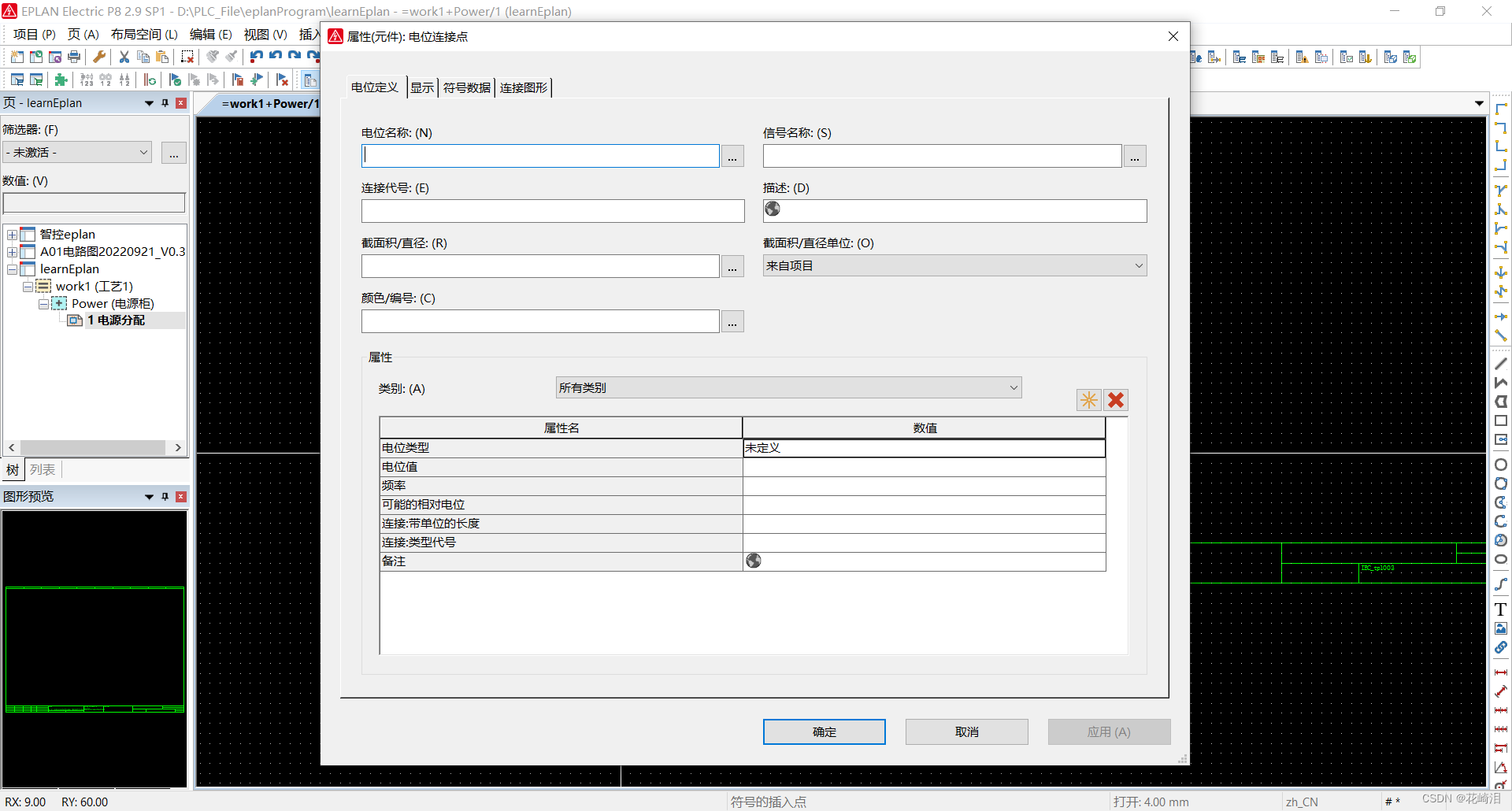
Task: Select the polyline drawing tool
Action: click(1501, 383)
